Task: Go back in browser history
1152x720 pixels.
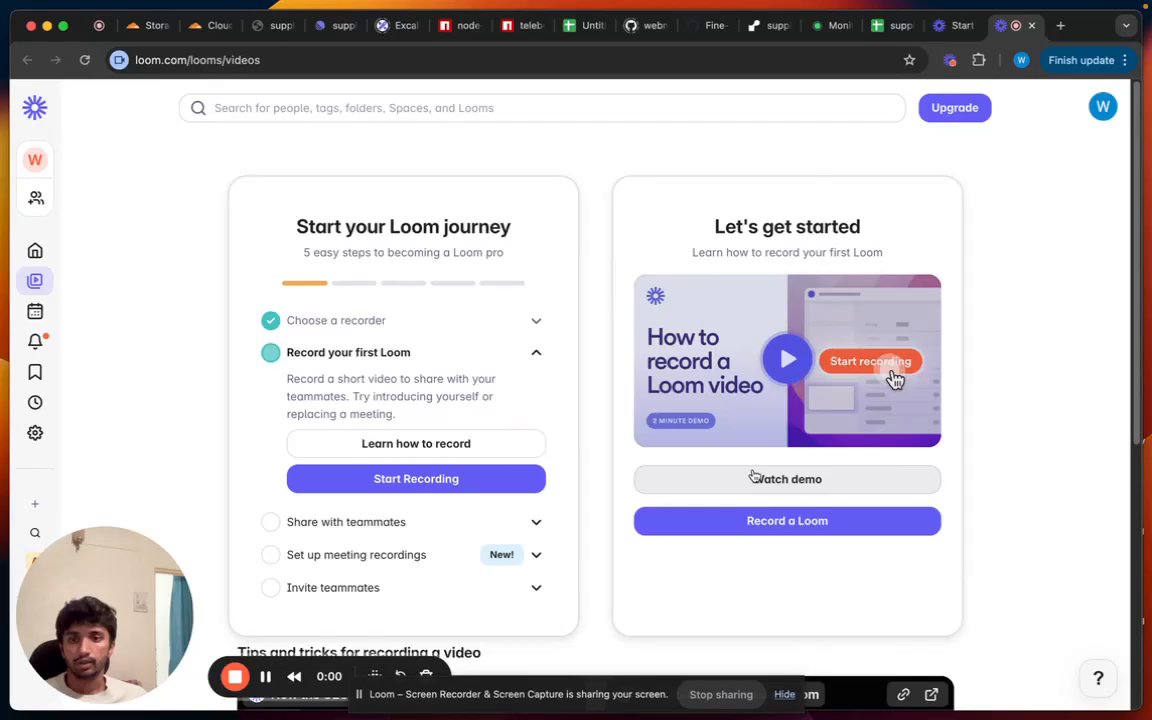Action: point(27,60)
